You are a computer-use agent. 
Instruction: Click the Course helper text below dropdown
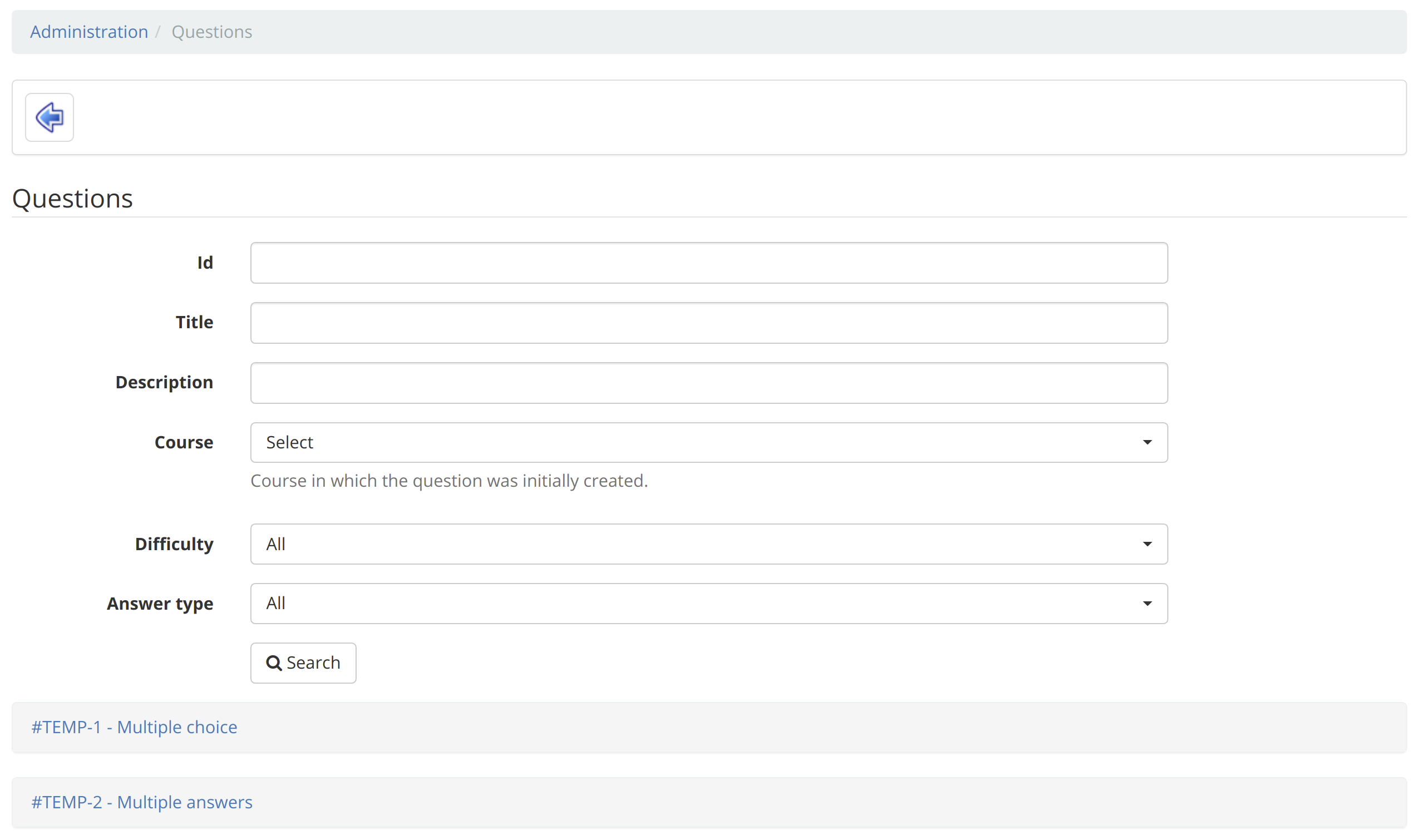pos(449,481)
